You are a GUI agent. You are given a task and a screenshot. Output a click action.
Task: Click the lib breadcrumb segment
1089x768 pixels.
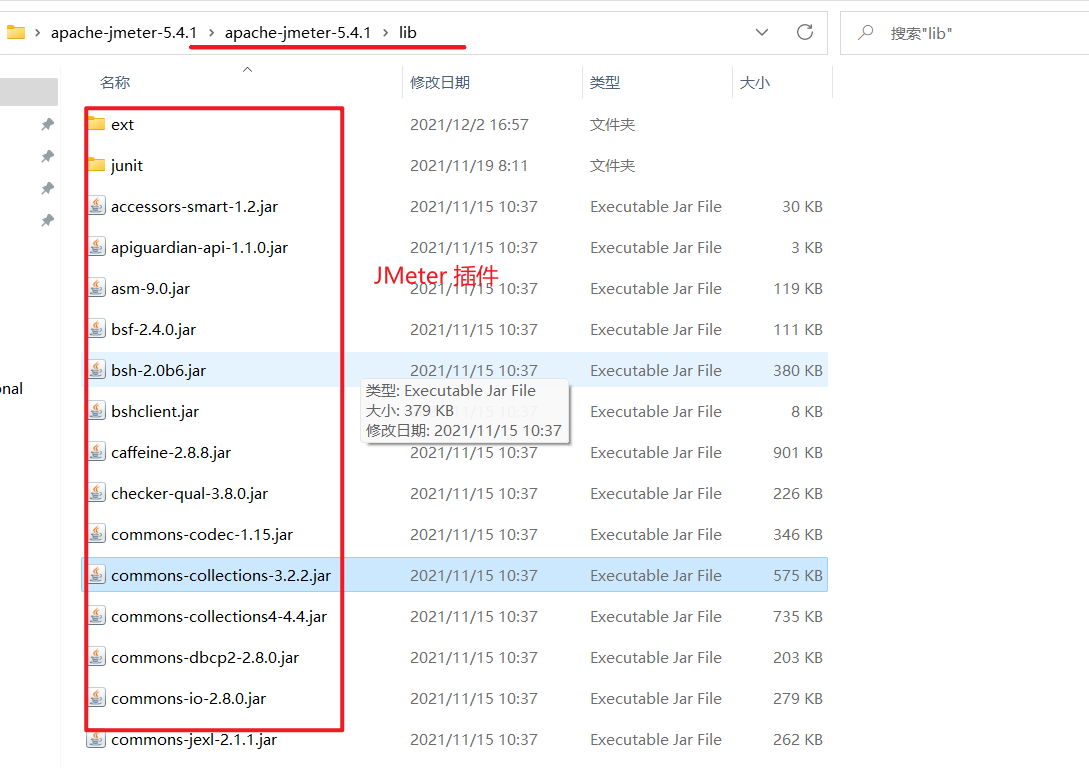point(408,33)
